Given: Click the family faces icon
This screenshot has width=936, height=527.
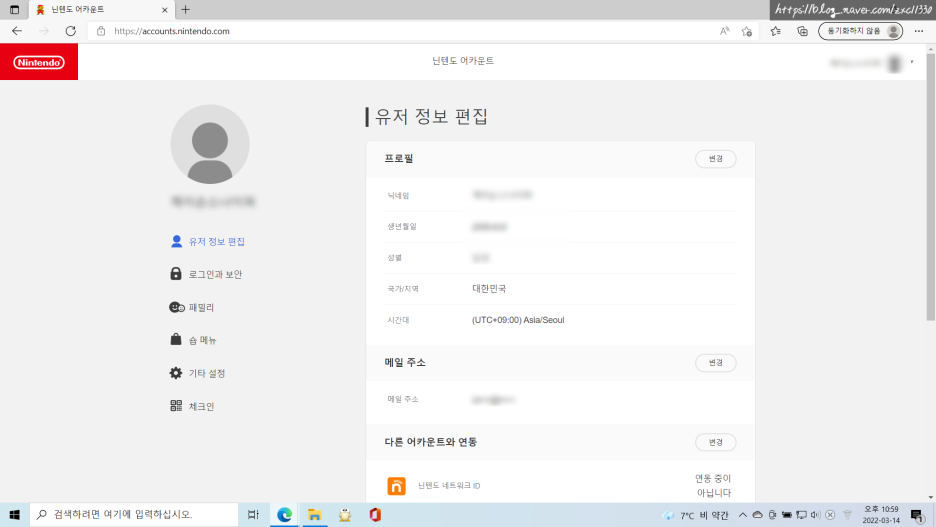Looking at the screenshot, I should pyautogui.click(x=177, y=307).
